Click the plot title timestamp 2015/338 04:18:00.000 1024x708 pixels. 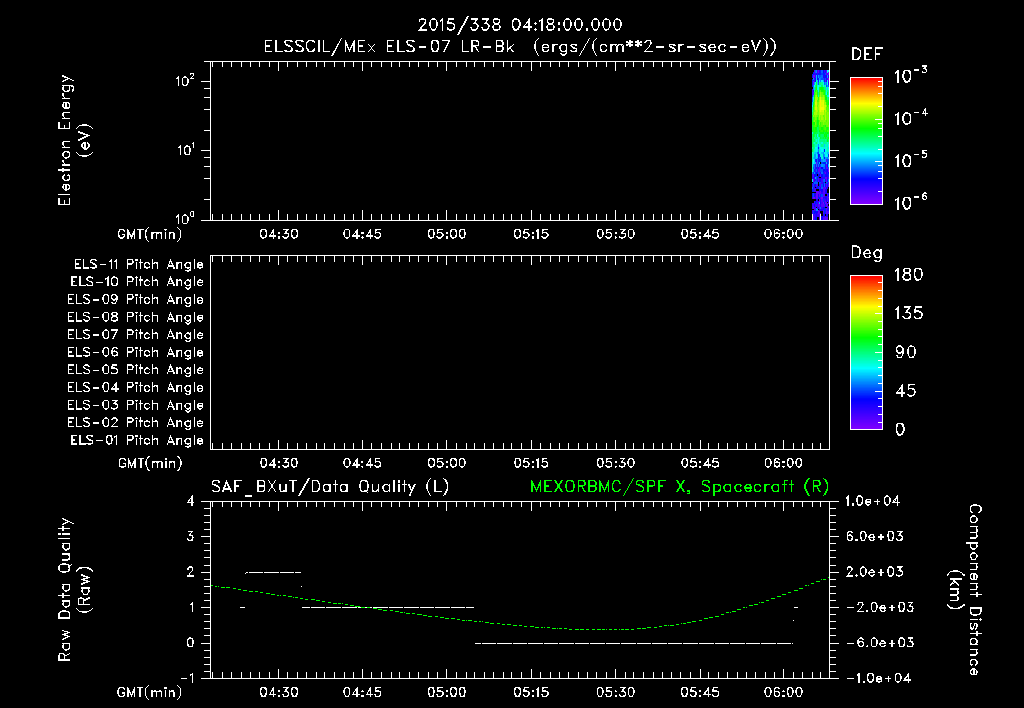click(520, 25)
